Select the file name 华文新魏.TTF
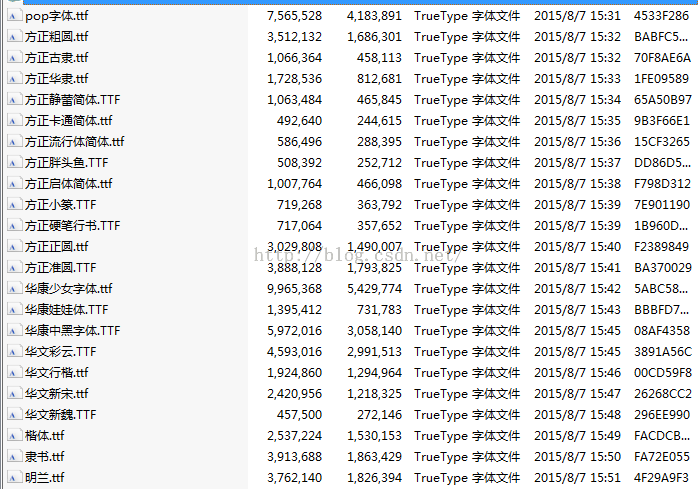Viewport: 700px width, 489px height. [x=61, y=414]
